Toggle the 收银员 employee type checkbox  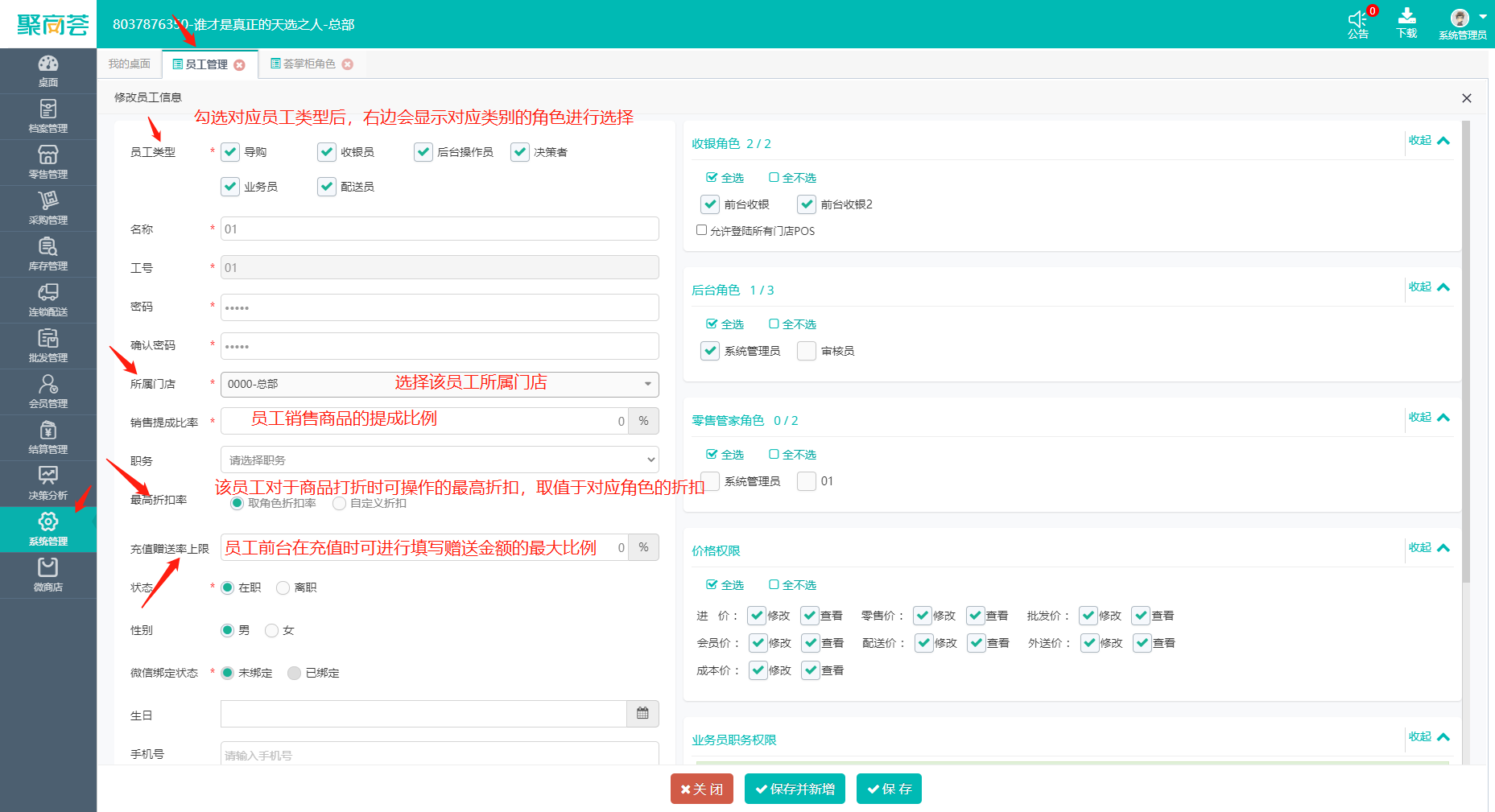[x=327, y=152]
